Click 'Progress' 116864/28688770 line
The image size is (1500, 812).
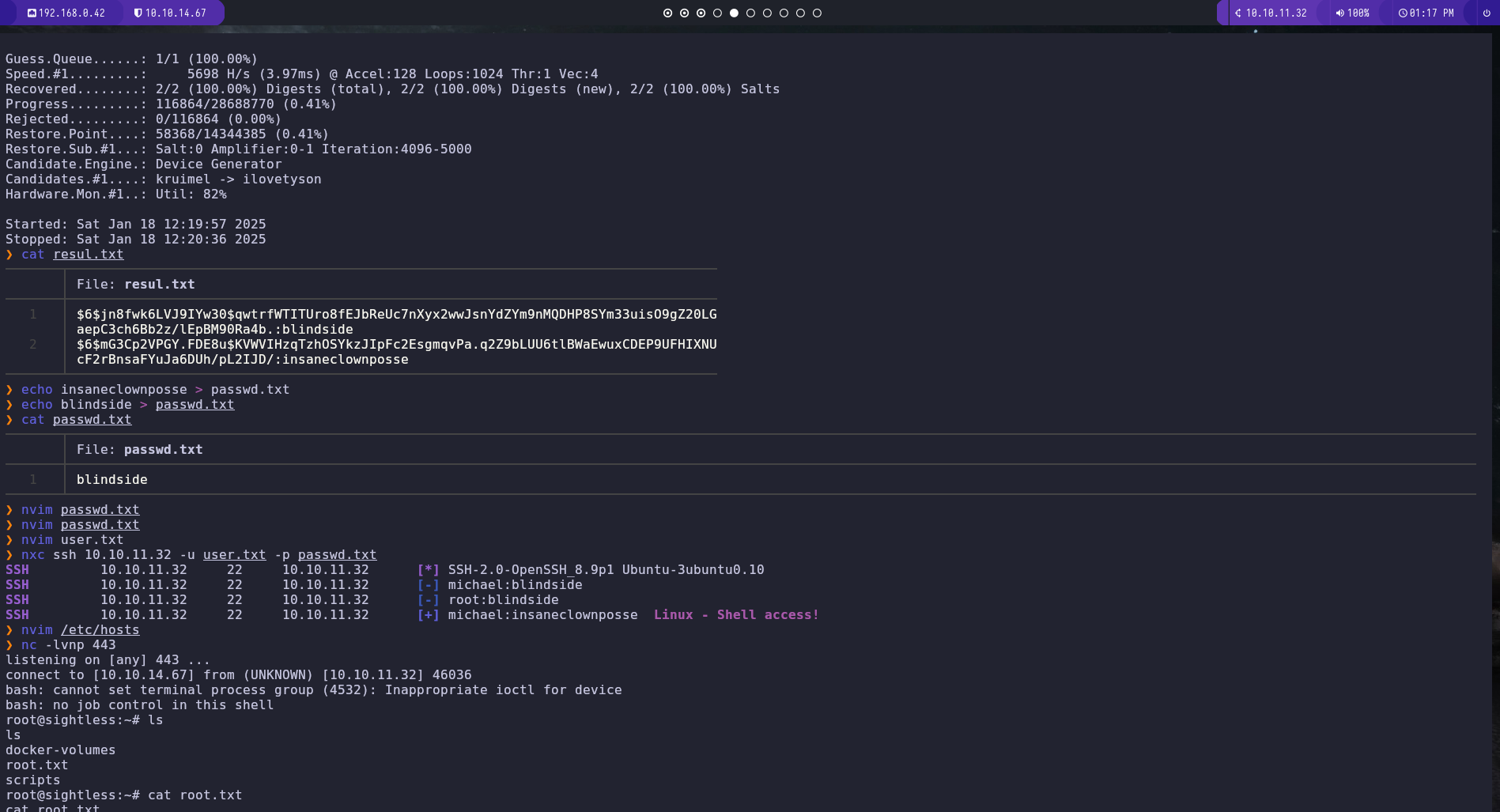coord(172,104)
